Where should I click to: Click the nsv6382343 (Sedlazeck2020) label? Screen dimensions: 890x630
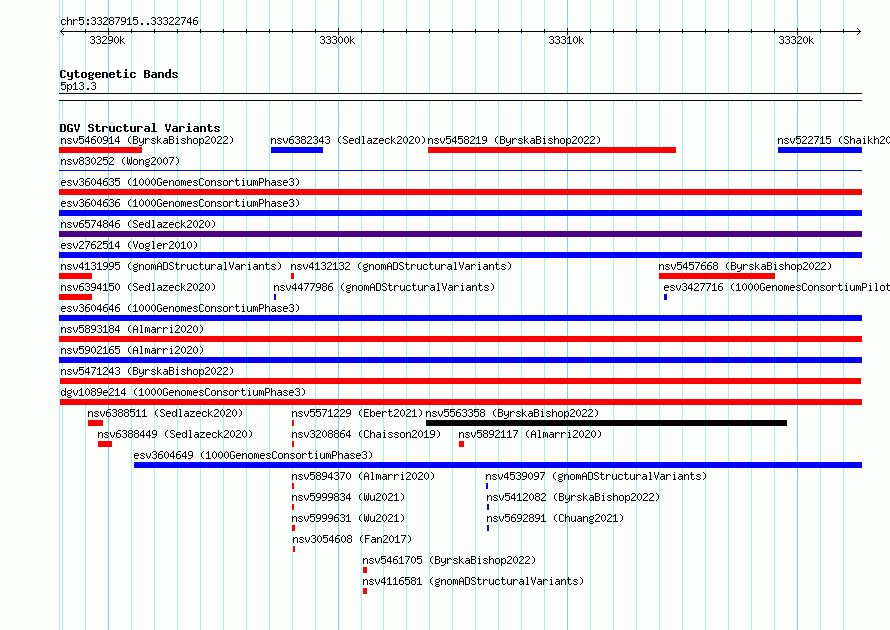348,140
